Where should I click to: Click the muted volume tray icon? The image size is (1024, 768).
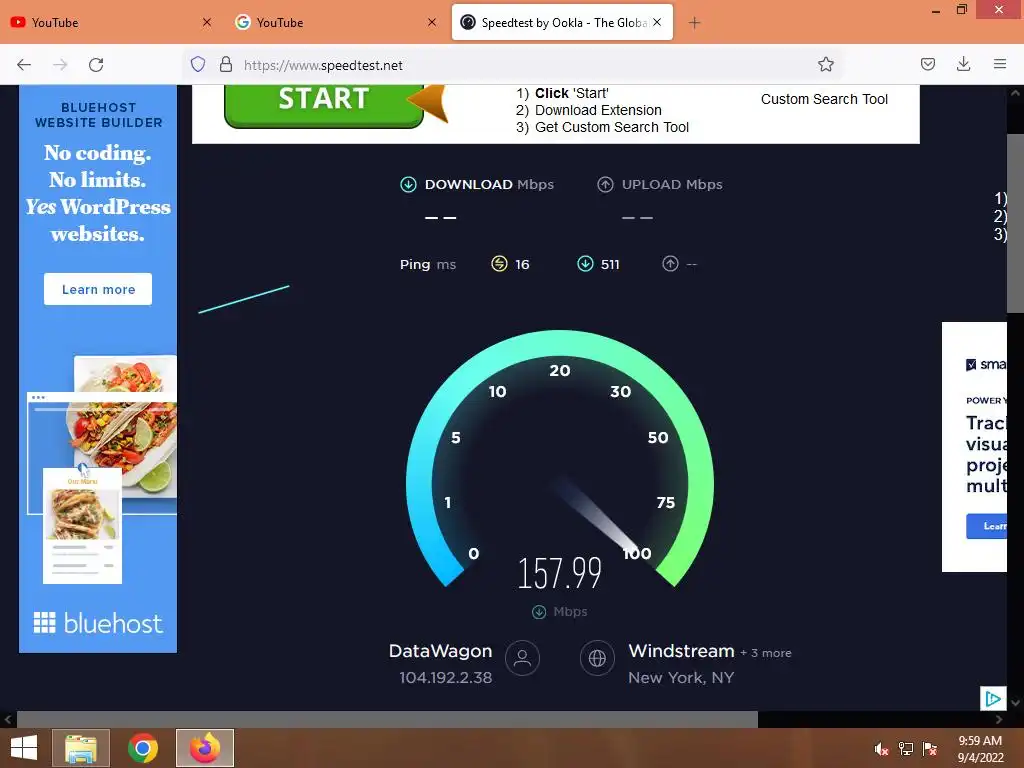pyautogui.click(x=882, y=749)
